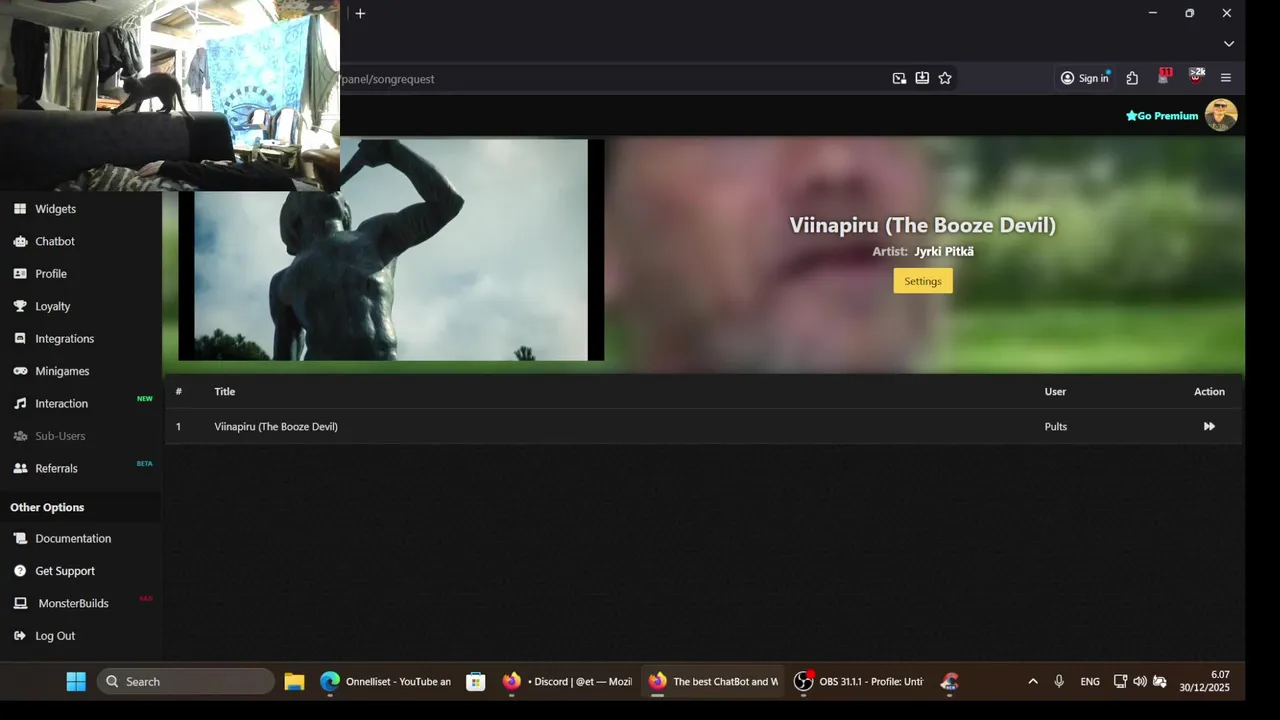
Task: Open a new browser tab
Action: [360, 13]
